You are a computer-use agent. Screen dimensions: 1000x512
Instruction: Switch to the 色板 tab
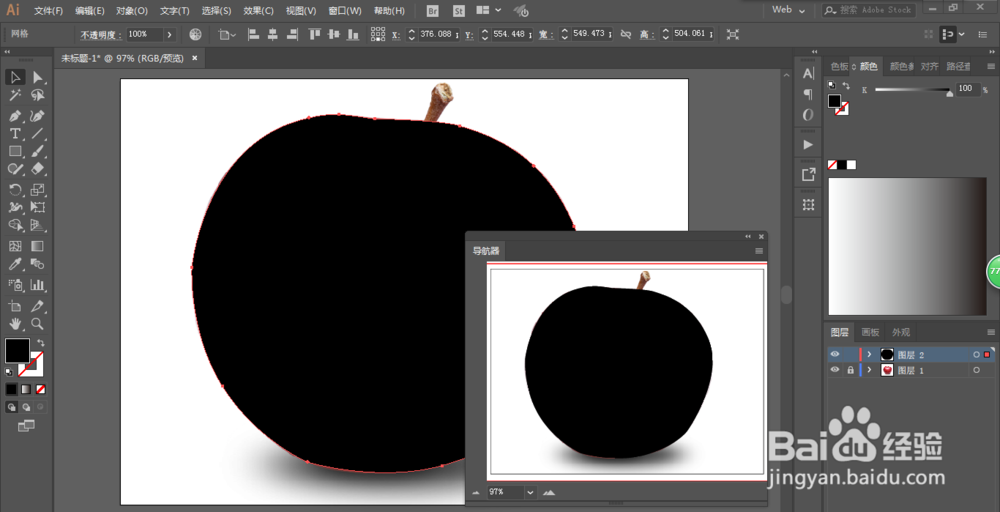839,66
